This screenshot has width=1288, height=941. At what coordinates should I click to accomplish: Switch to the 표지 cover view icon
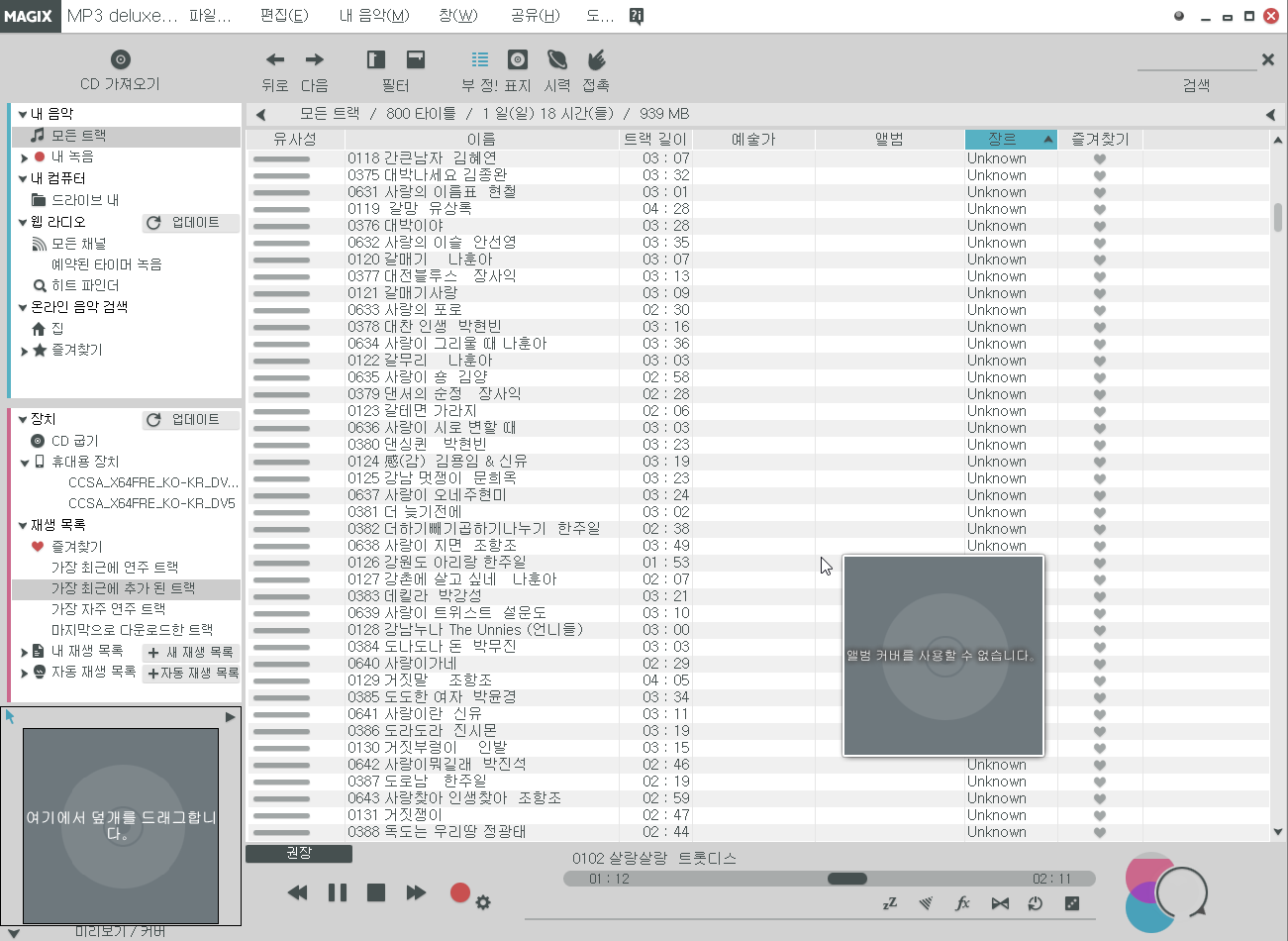point(518,59)
